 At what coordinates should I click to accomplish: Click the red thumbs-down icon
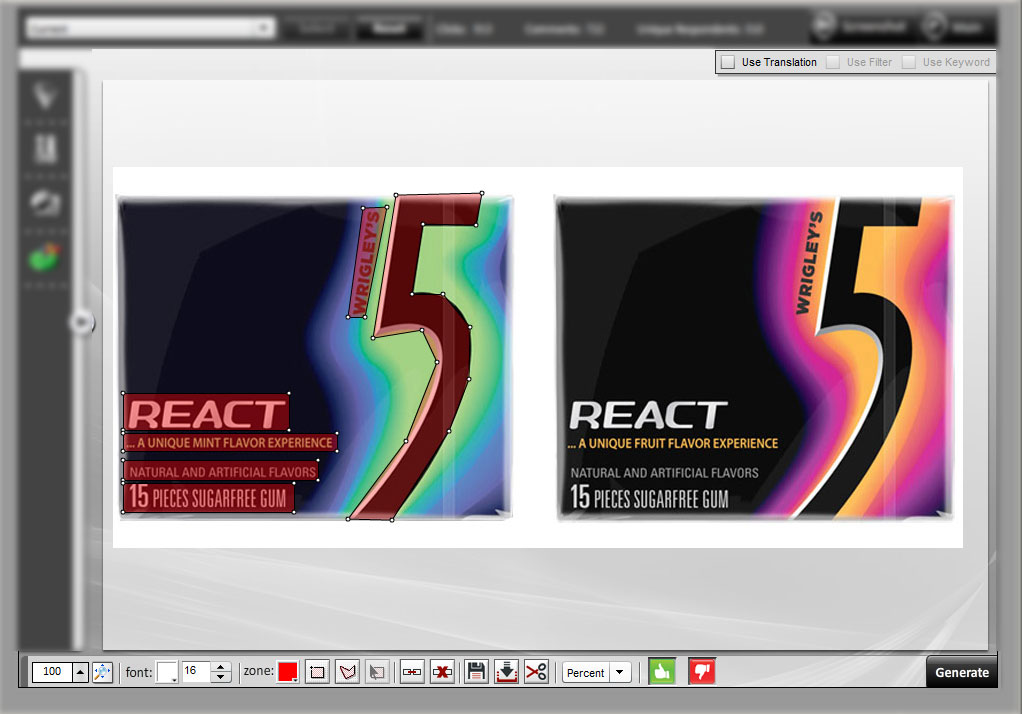702,672
